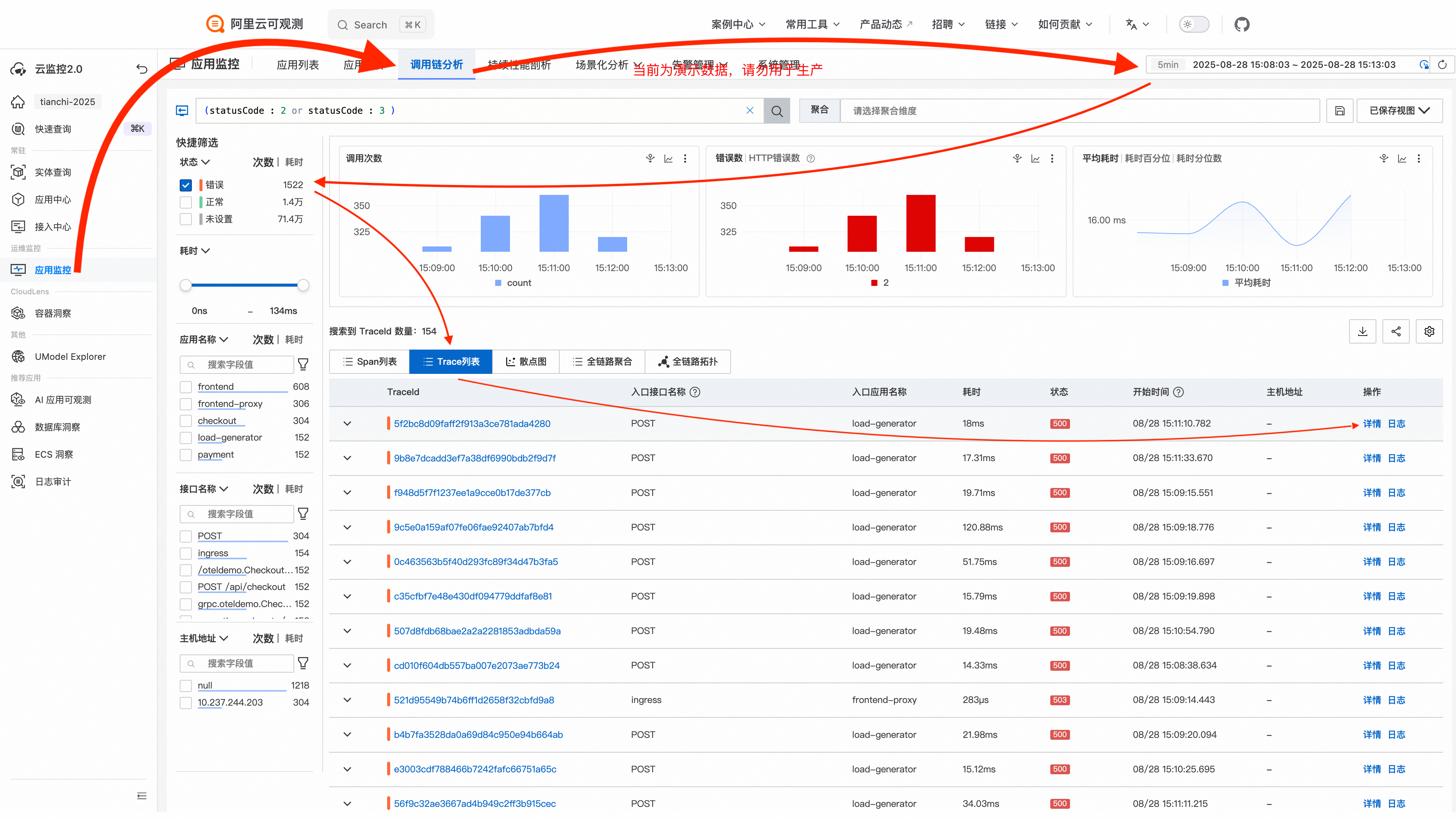
Task: Uncheck the 错误 status checkbox
Action: (185, 185)
